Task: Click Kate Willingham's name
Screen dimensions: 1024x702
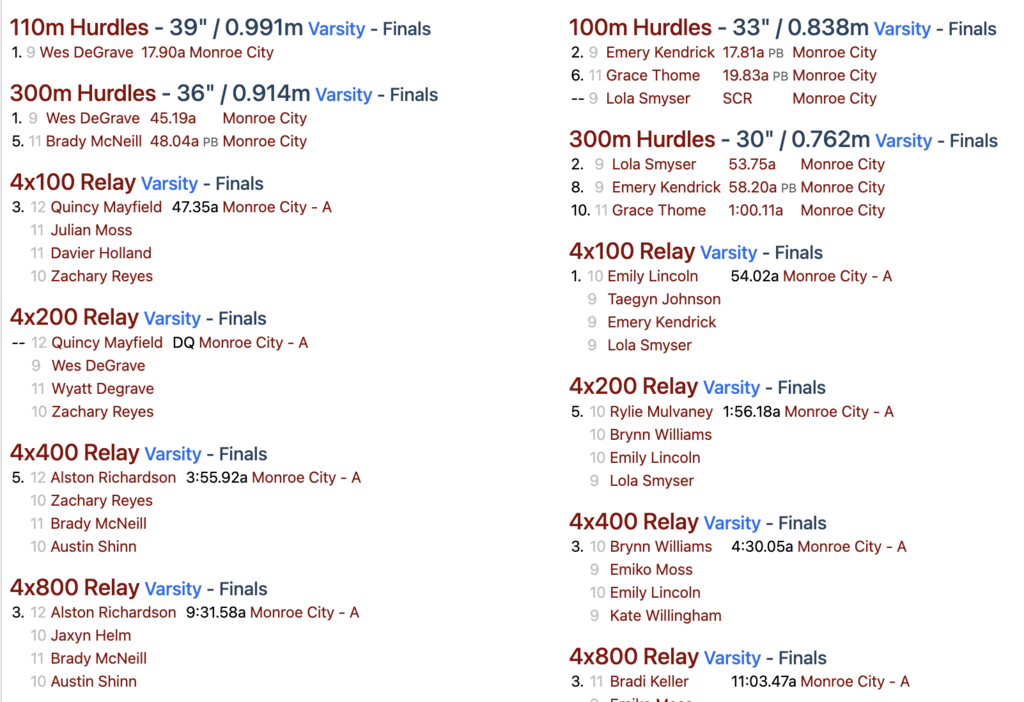Action: (665, 615)
